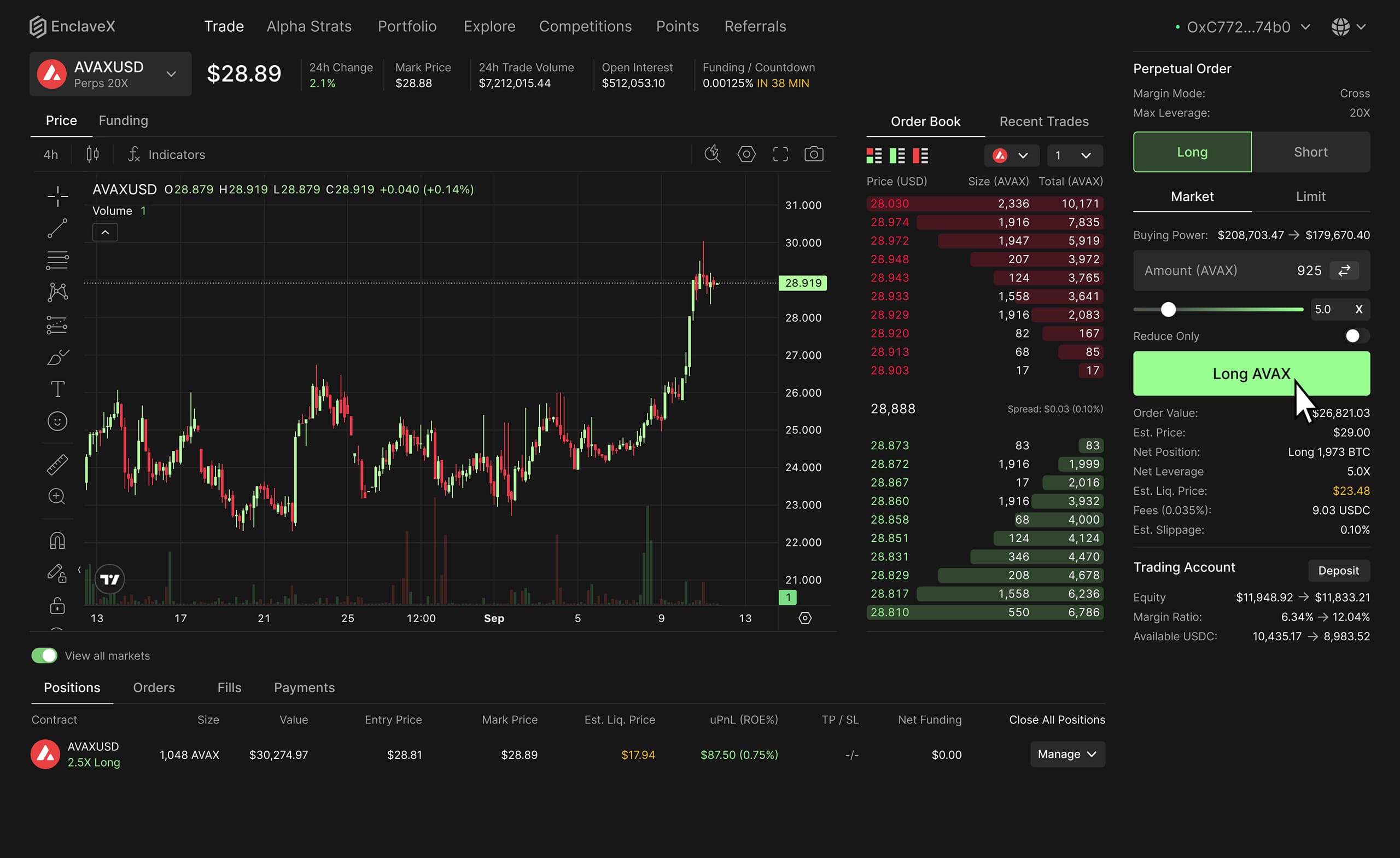The height and width of the screenshot is (858, 1400).
Task: Click the leverage slider handle
Action: (1168, 309)
